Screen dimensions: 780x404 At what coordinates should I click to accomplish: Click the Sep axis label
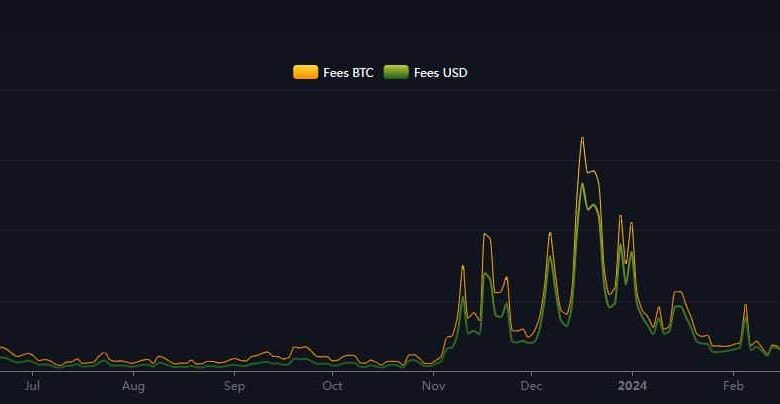point(234,385)
